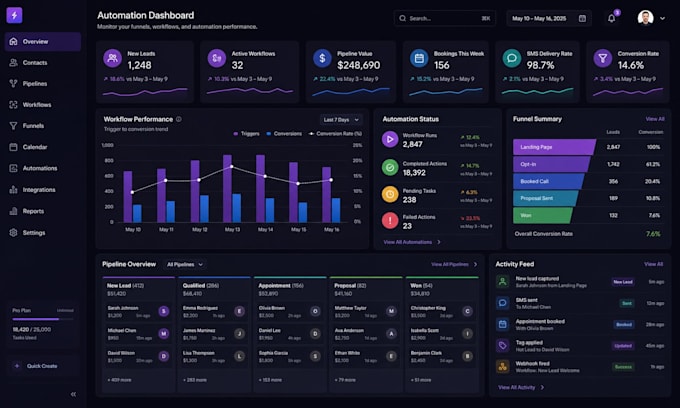Screen dimensions: 680x408
Task: Click the SMS Delivery Rate chat icon
Action: [512, 58]
